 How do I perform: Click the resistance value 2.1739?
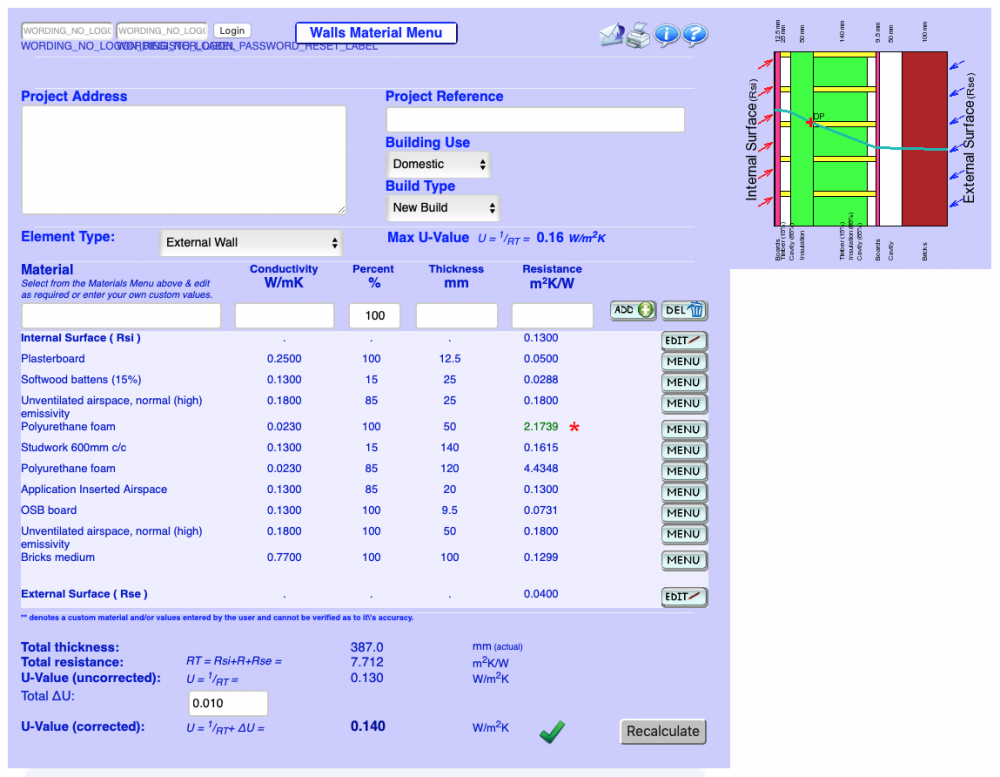(541, 427)
